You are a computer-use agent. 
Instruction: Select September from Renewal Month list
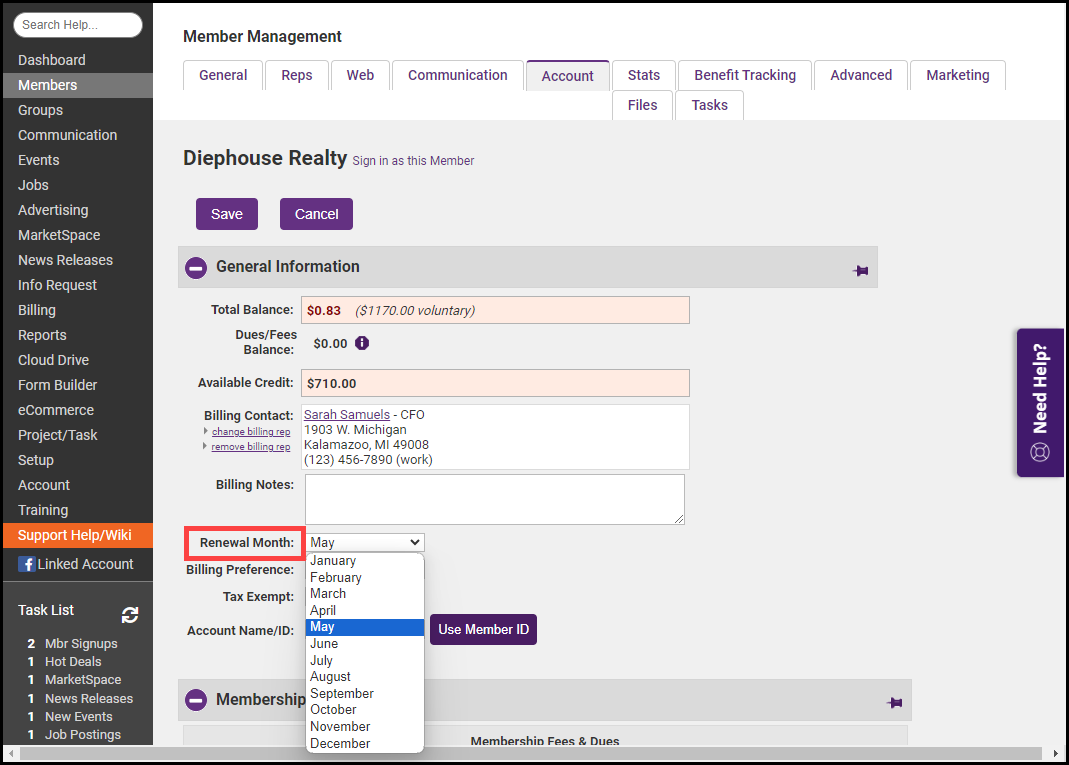pyautogui.click(x=342, y=693)
